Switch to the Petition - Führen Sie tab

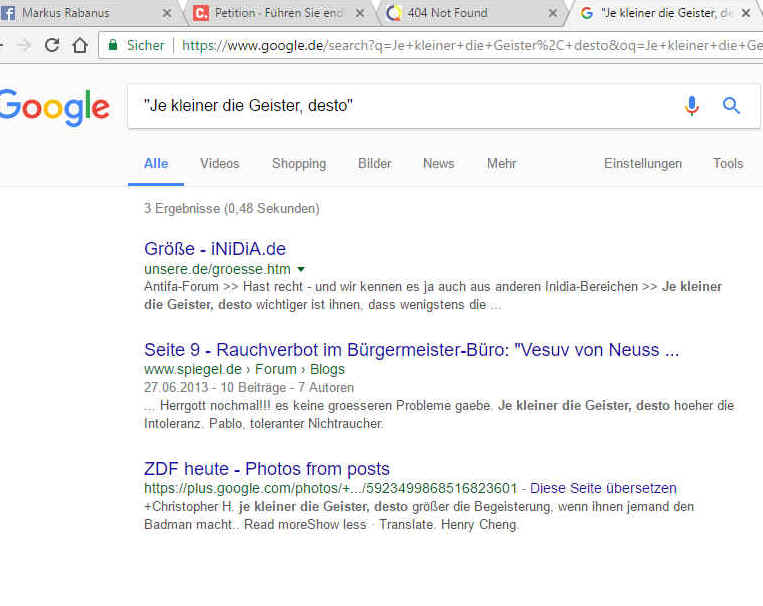click(279, 13)
